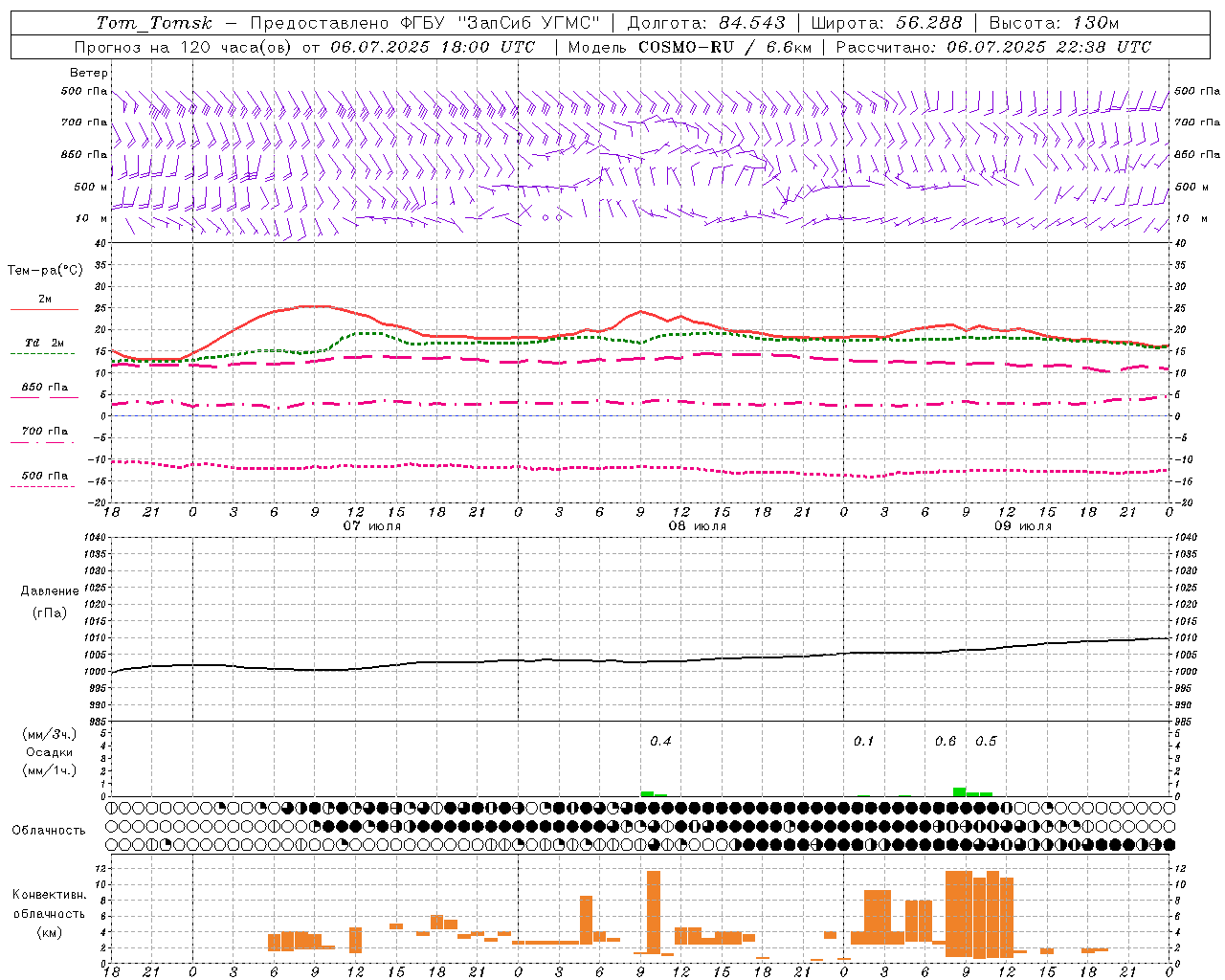1225x980 pixels.
Task: Click the Конвективн. convective cloud label
Action: 49,895
